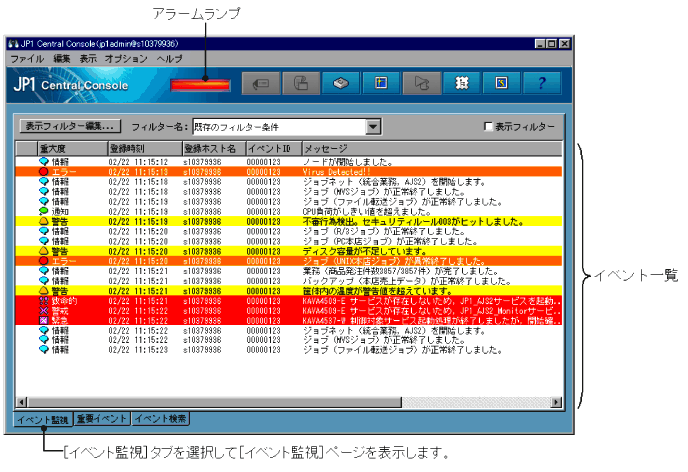Switch to the 重要イベント tab
This screenshot has width=688, height=472.
pyautogui.click(x=101, y=419)
